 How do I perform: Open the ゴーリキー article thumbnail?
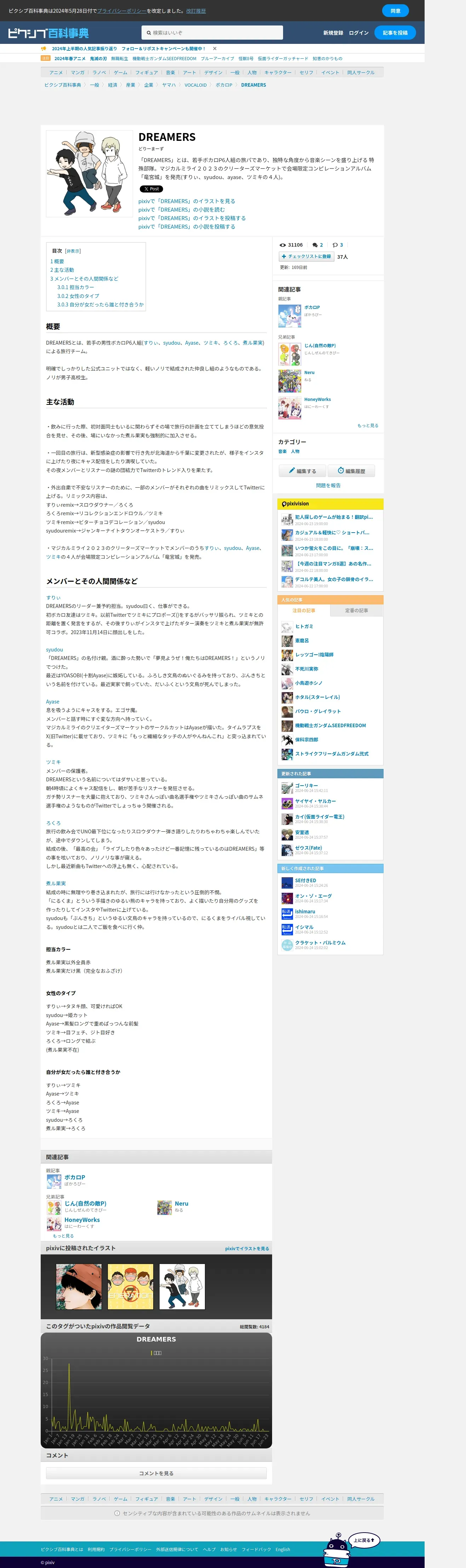coord(287,788)
